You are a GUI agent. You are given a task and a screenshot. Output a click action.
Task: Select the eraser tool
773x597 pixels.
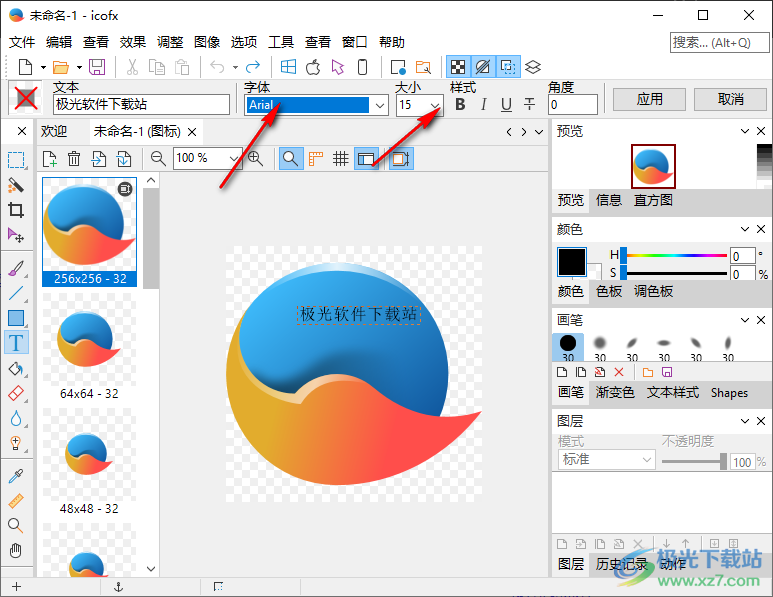point(16,393)
